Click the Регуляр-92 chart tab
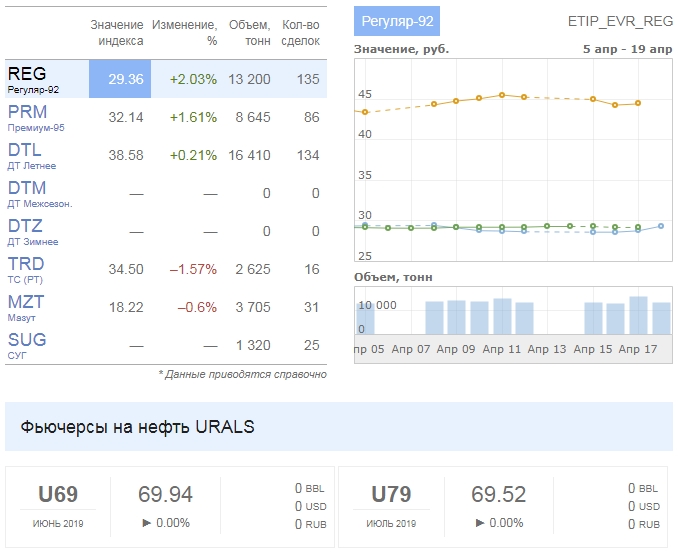The image size is (678, 553). pos(397,21)
